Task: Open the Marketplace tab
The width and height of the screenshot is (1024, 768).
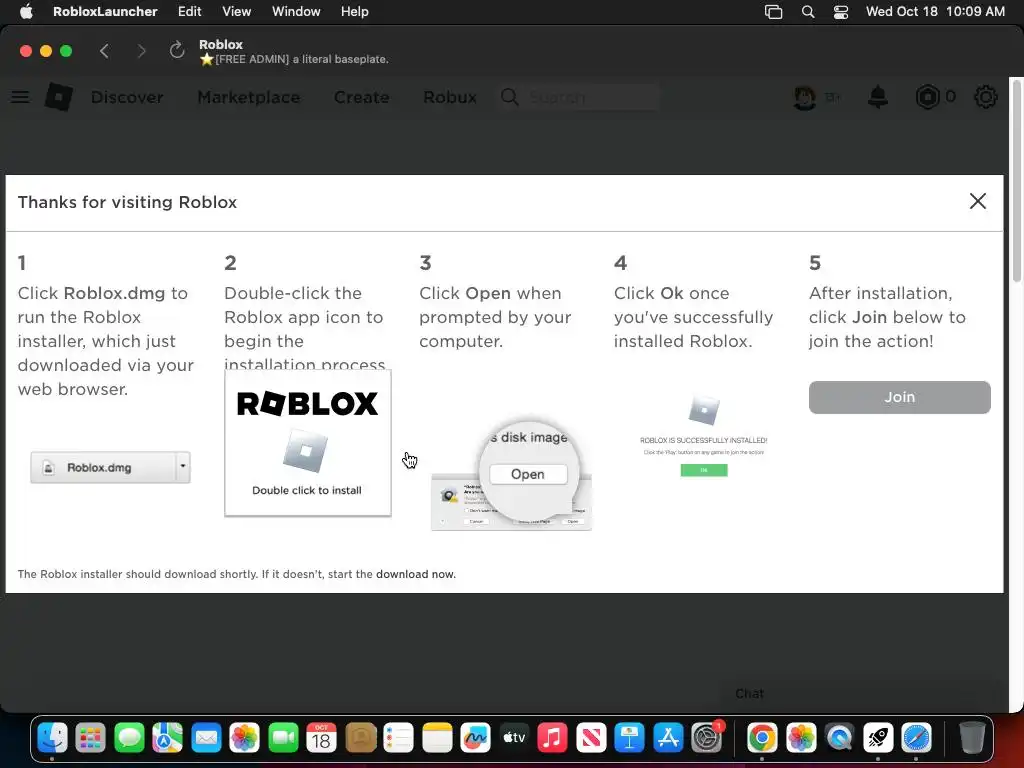Action: [x=249, y=97]
